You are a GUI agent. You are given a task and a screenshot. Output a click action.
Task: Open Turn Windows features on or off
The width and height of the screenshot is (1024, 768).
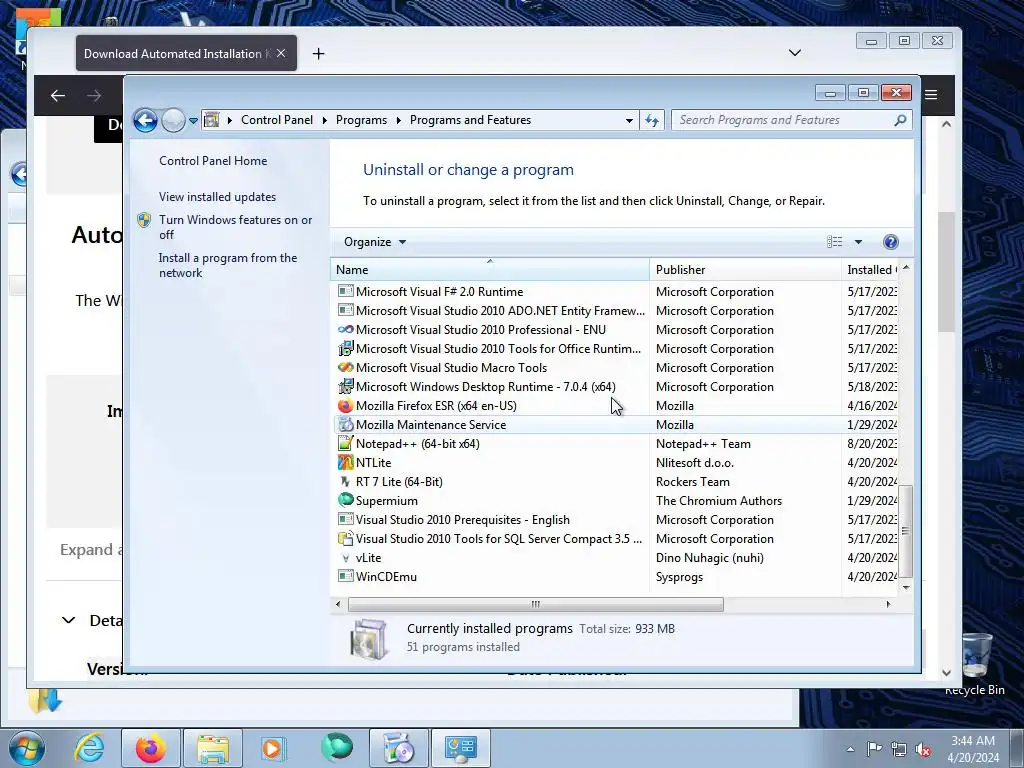235,227
